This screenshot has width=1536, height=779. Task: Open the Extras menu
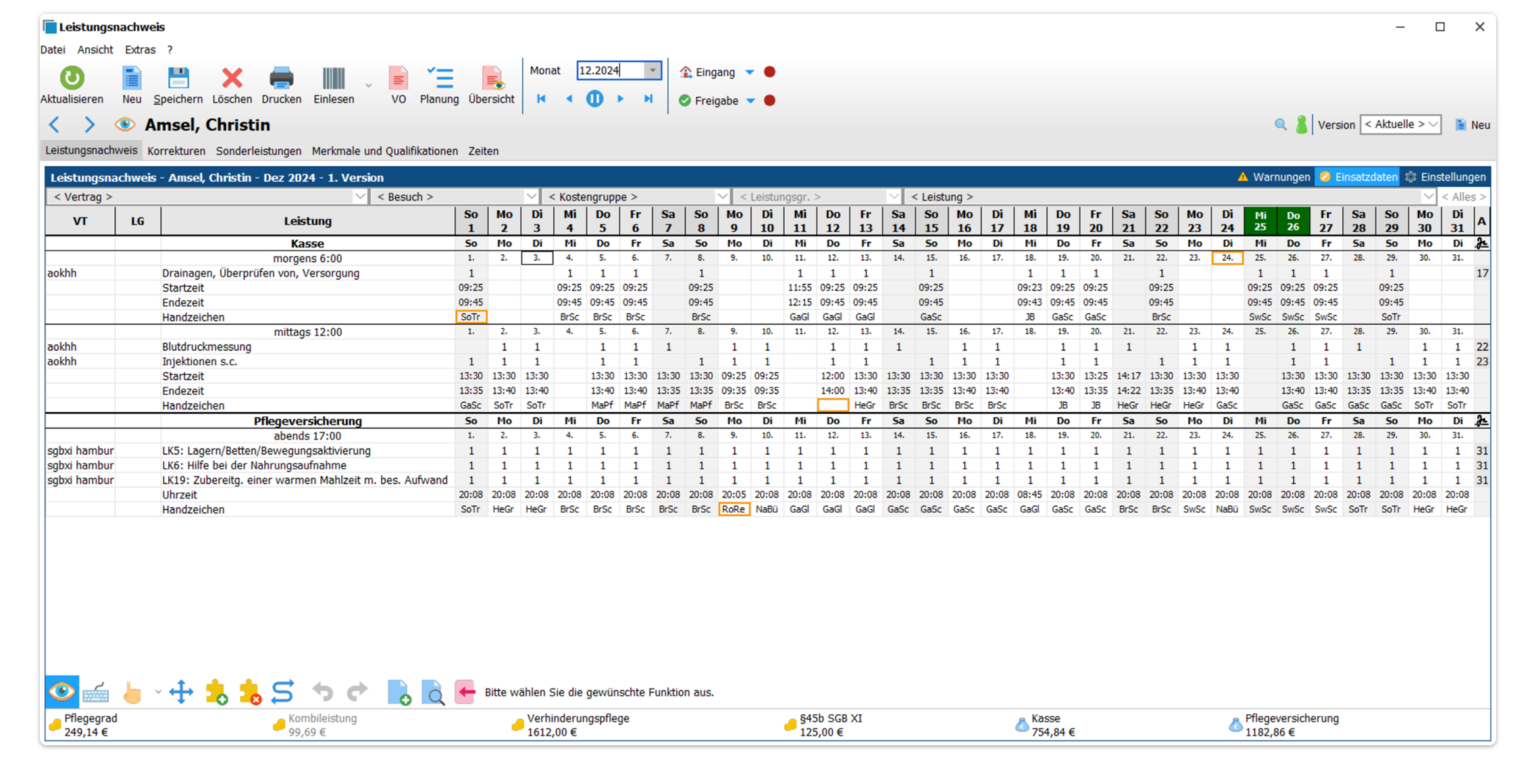(140, 50)
